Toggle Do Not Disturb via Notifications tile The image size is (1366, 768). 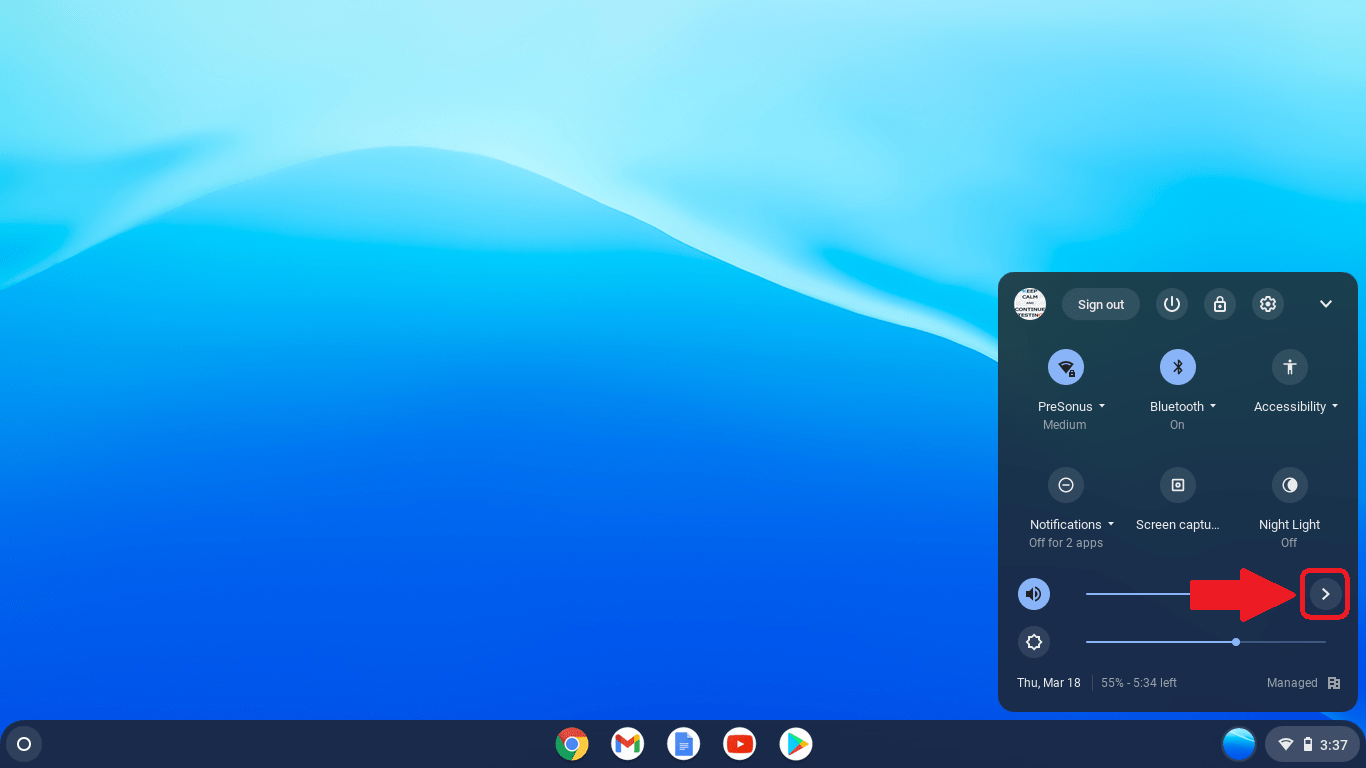coord(1066,485)
